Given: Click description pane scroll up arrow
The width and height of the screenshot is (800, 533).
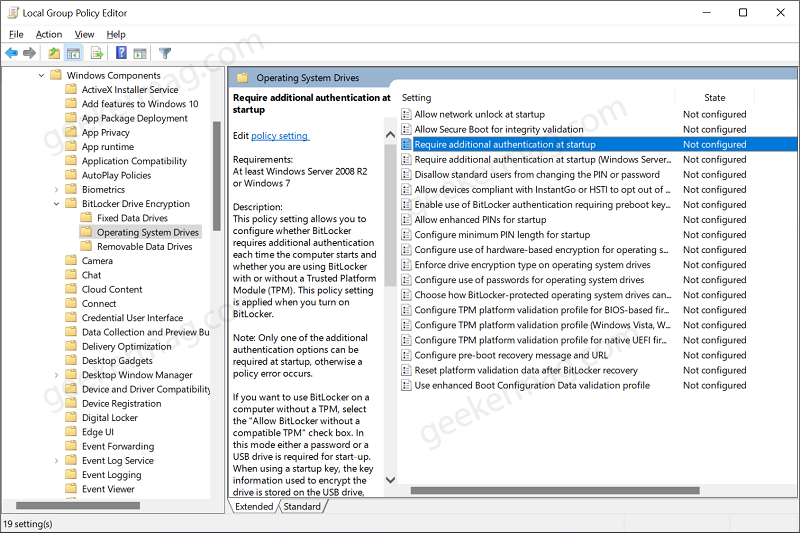Looking at the screenshot, I should 390,134.
